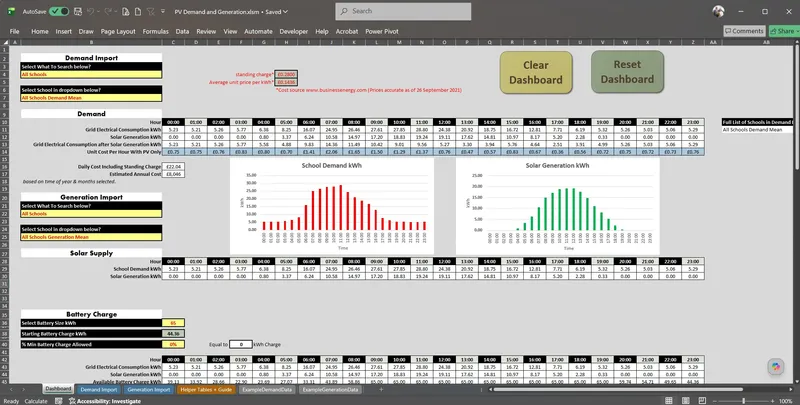This screenshot has width=800, height=405.
Task: Open the Developer ribbon tab
Action: (293, 31)
